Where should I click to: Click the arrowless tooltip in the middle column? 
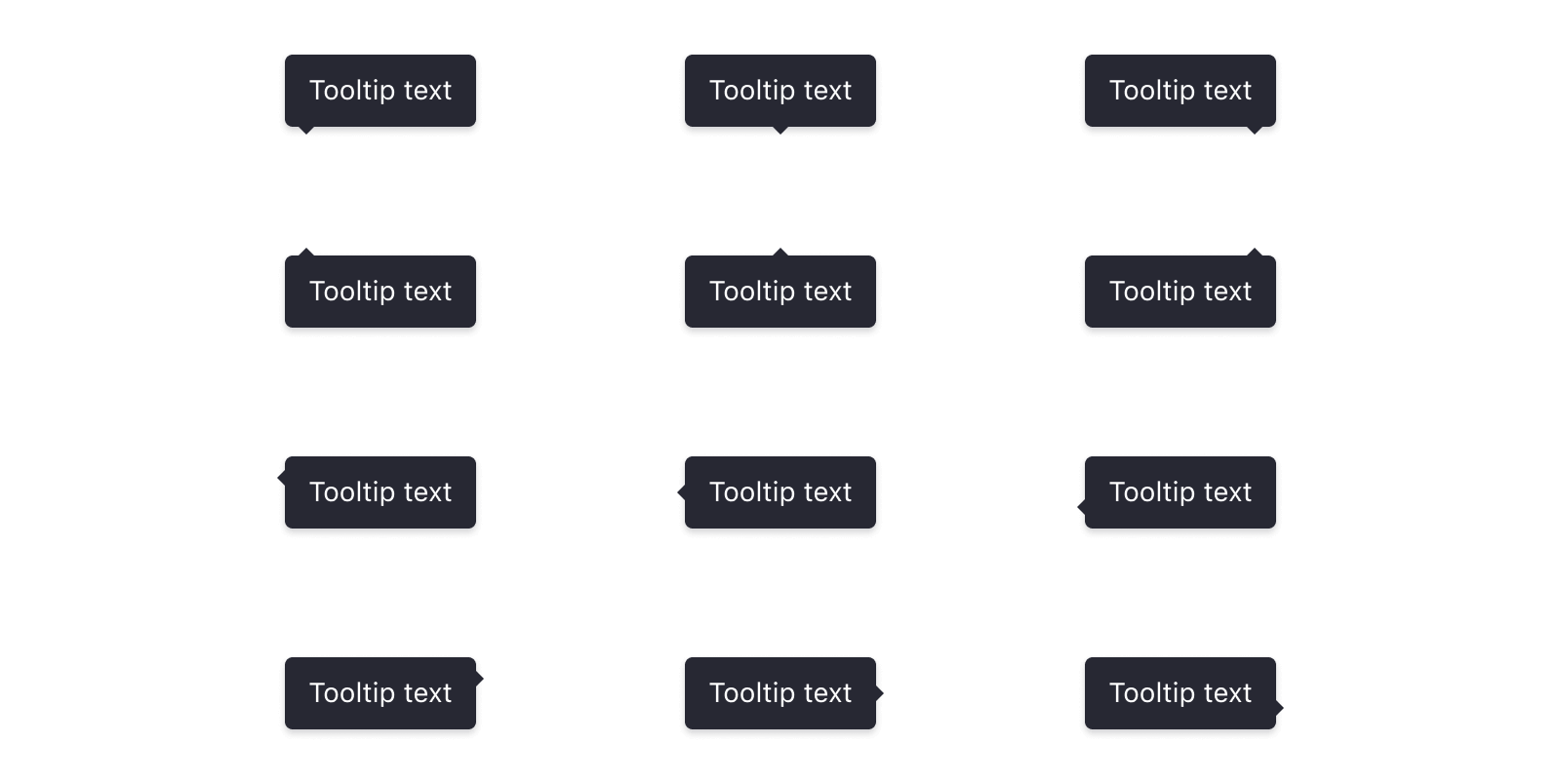780,95
